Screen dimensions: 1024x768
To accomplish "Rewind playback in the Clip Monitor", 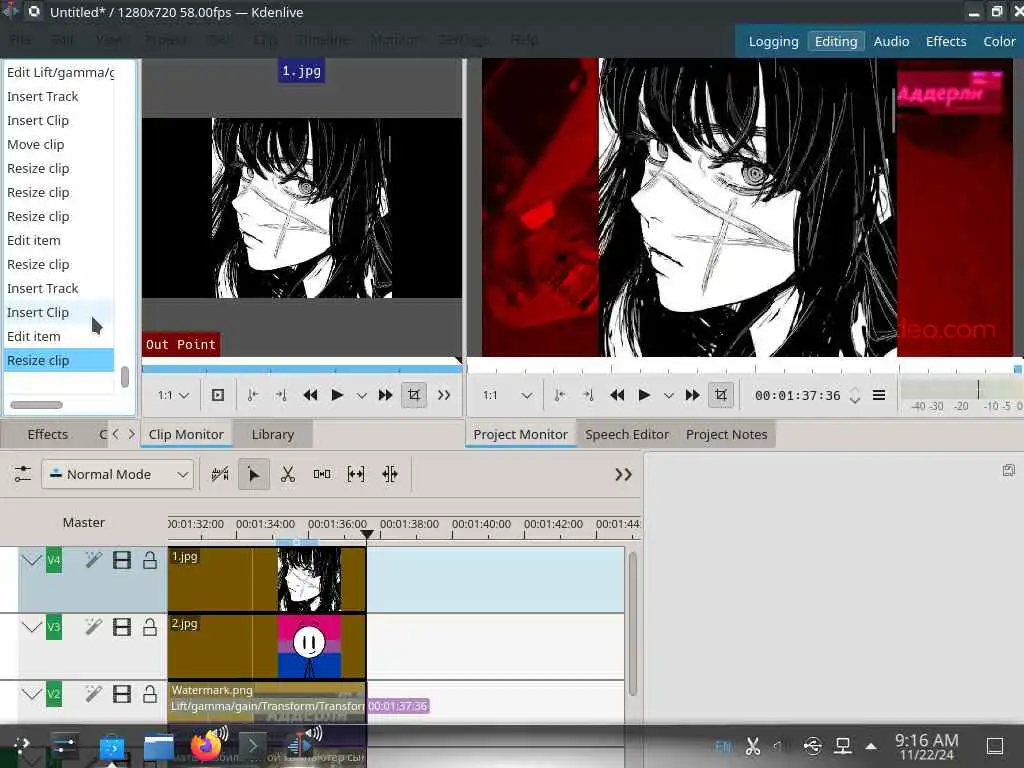I will 310,395.
